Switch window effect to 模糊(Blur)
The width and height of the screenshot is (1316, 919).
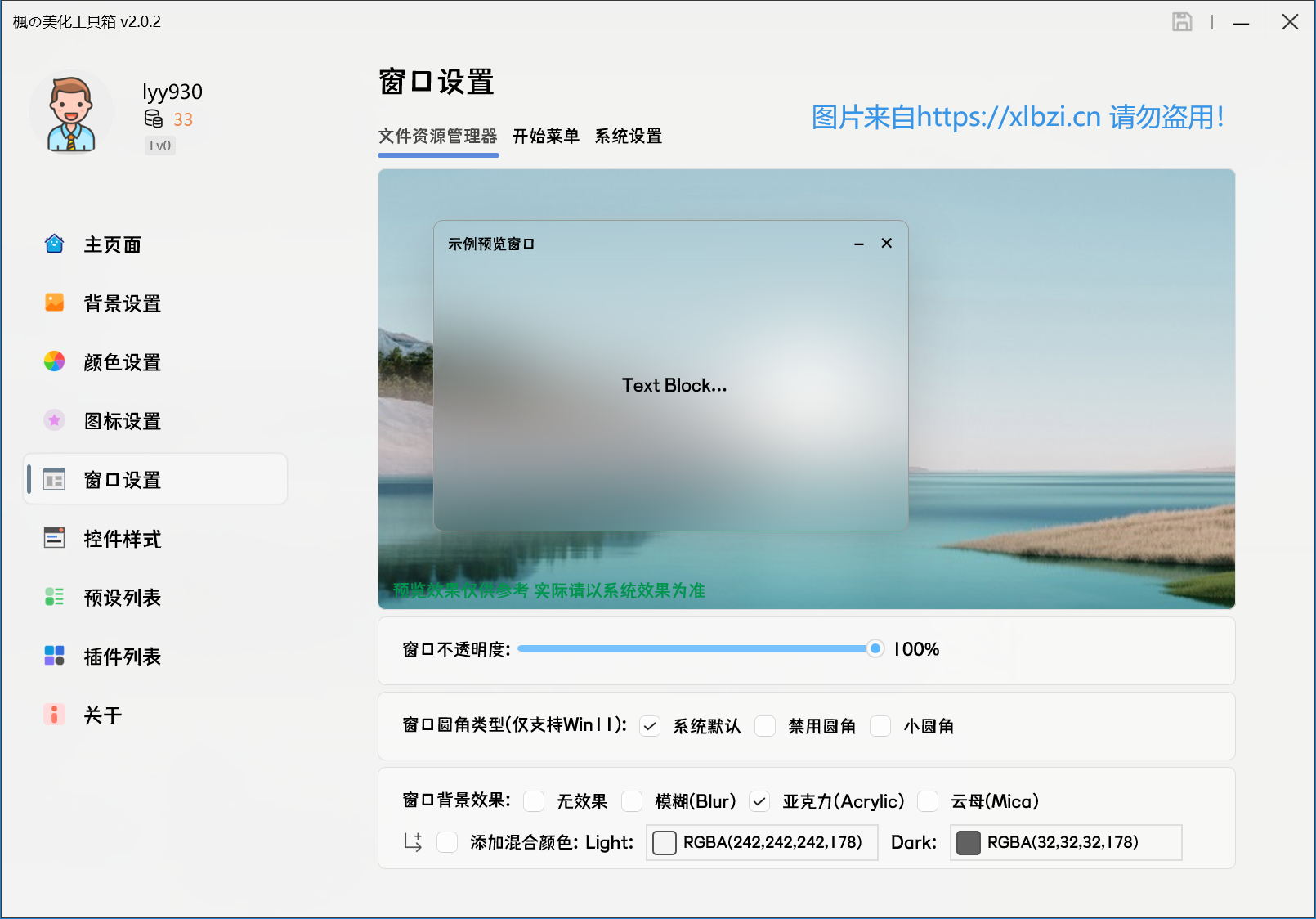coord(632,802)
